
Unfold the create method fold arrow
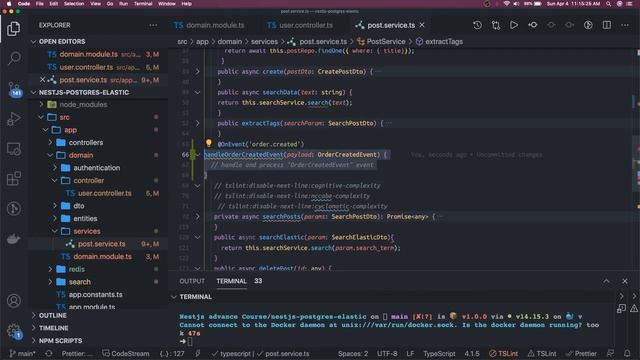coord(198,71)
